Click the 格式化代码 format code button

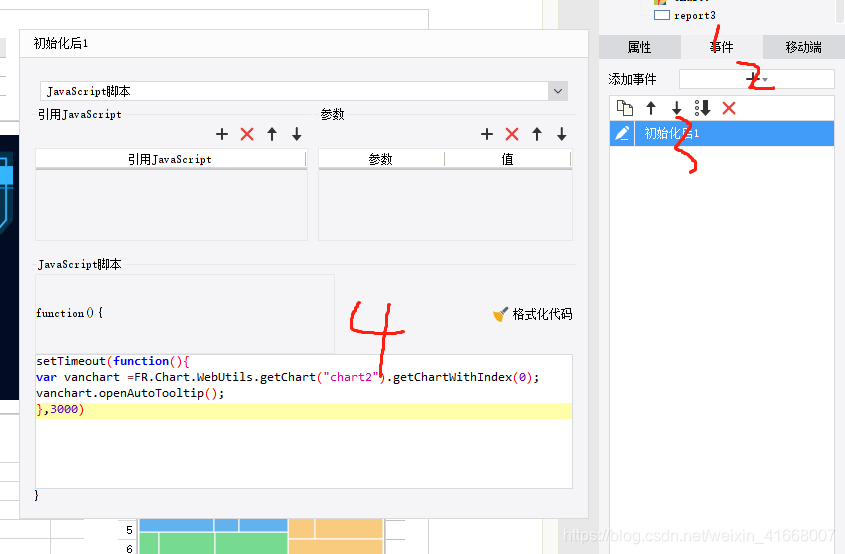tap(532, 314)
